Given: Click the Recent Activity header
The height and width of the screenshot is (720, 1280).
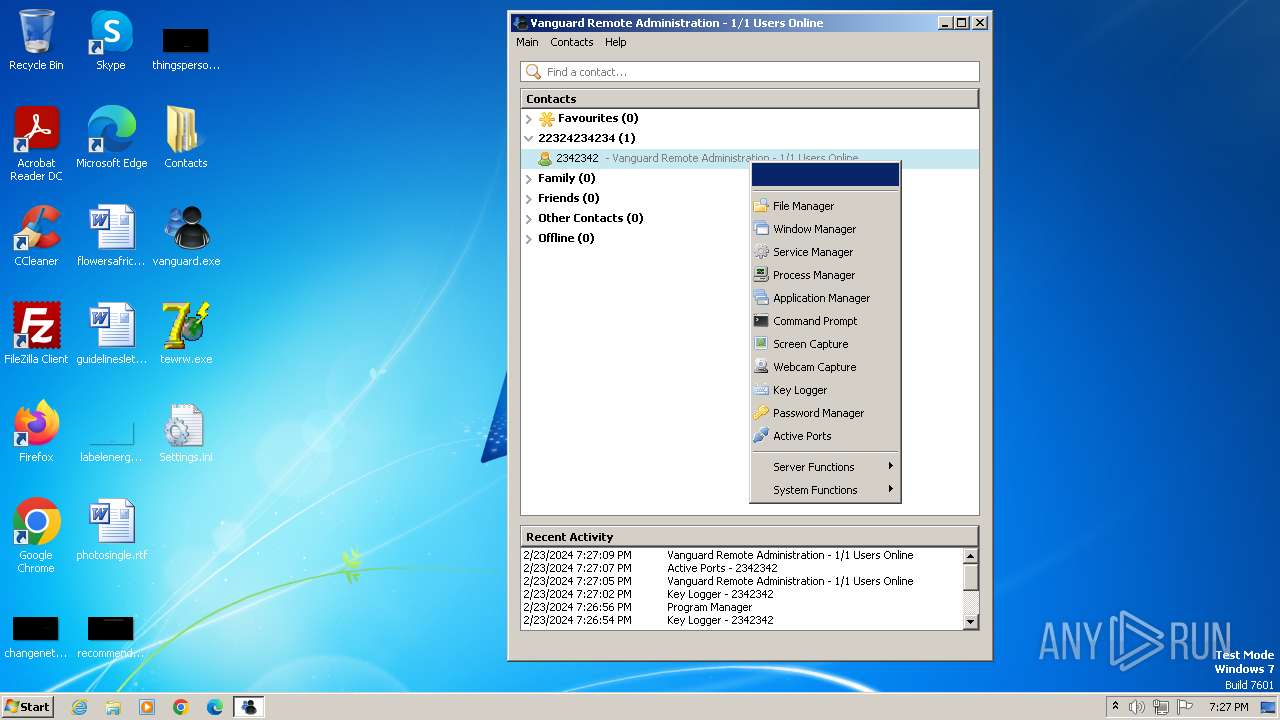Looking at the screenshot, I should pyautogui.click(x=749, y=537).
